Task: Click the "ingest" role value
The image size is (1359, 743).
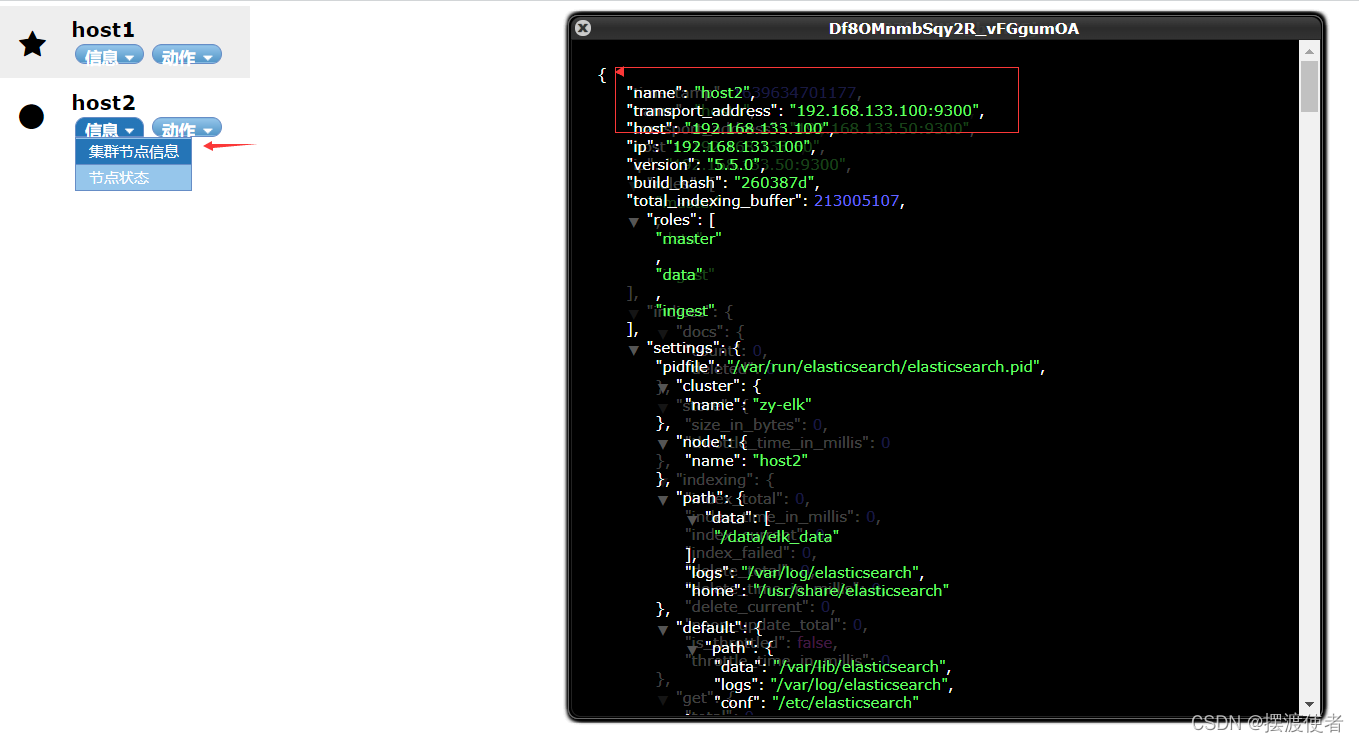Action: [687, 311]
